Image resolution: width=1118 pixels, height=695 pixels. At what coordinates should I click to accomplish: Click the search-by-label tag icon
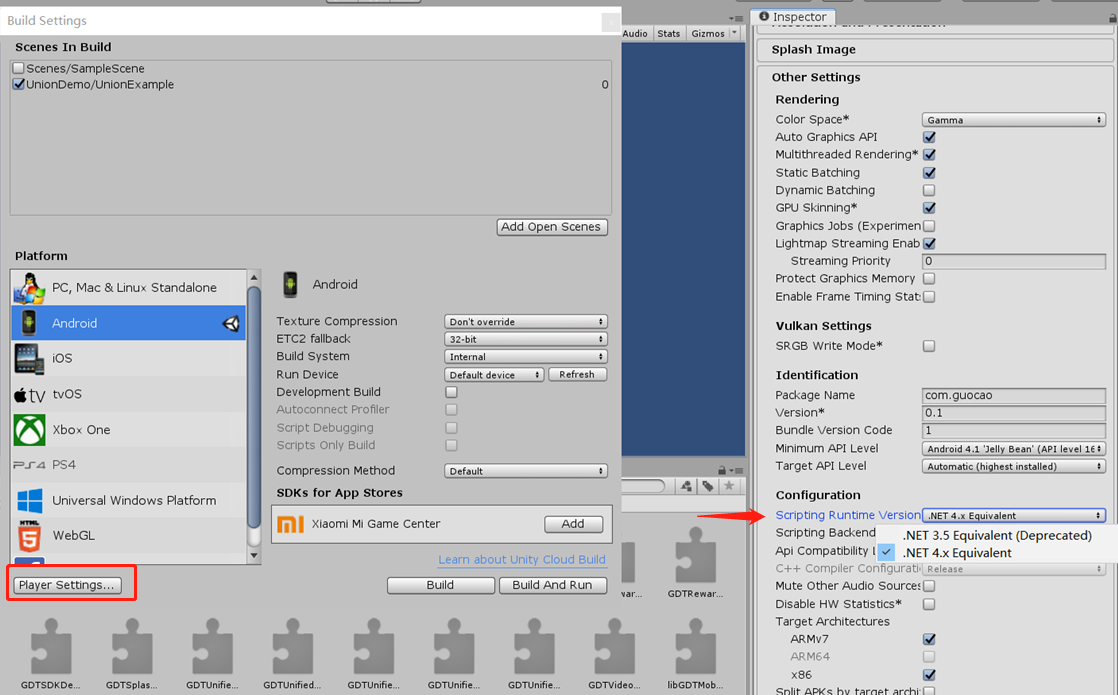708,486
